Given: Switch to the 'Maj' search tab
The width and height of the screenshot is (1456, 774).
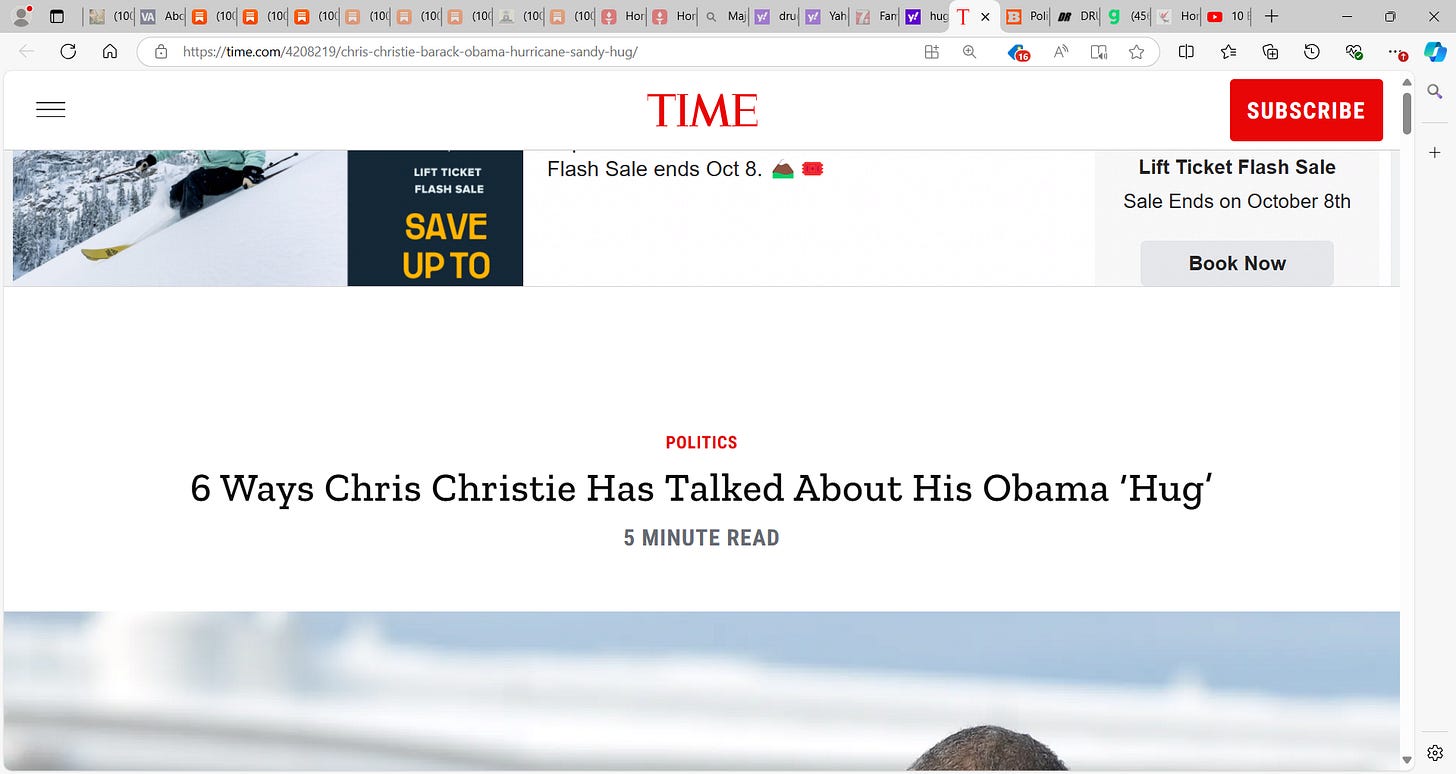Looking at the screenshot, I should pyautogui.click(x=724, y=16).
